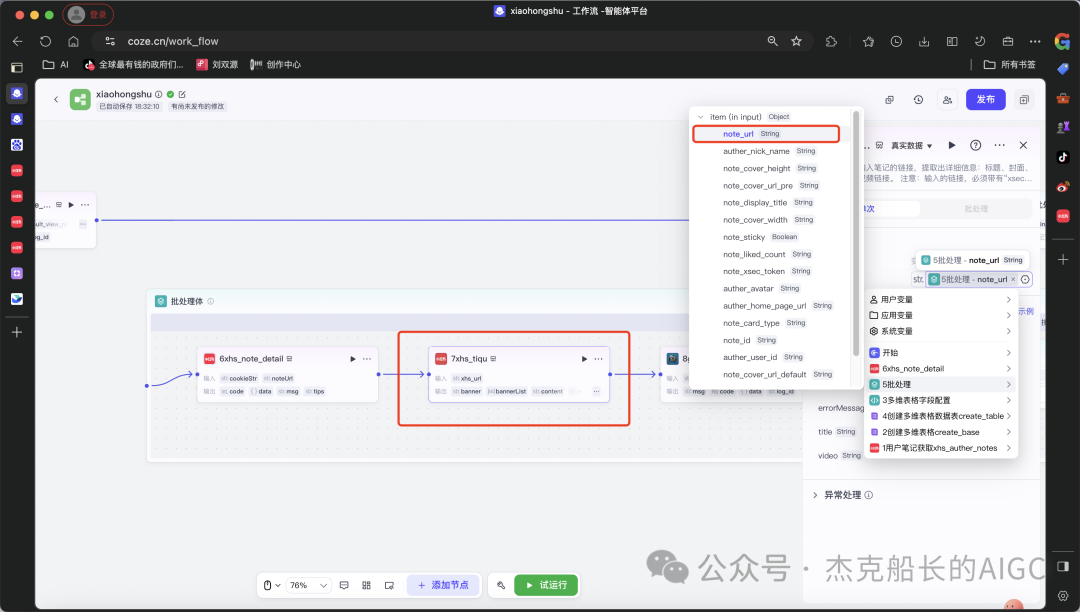The image size is (1080, 612).
Task: Switch to the 批处理 batch mode toggle
Action: [x=976, y=209]
